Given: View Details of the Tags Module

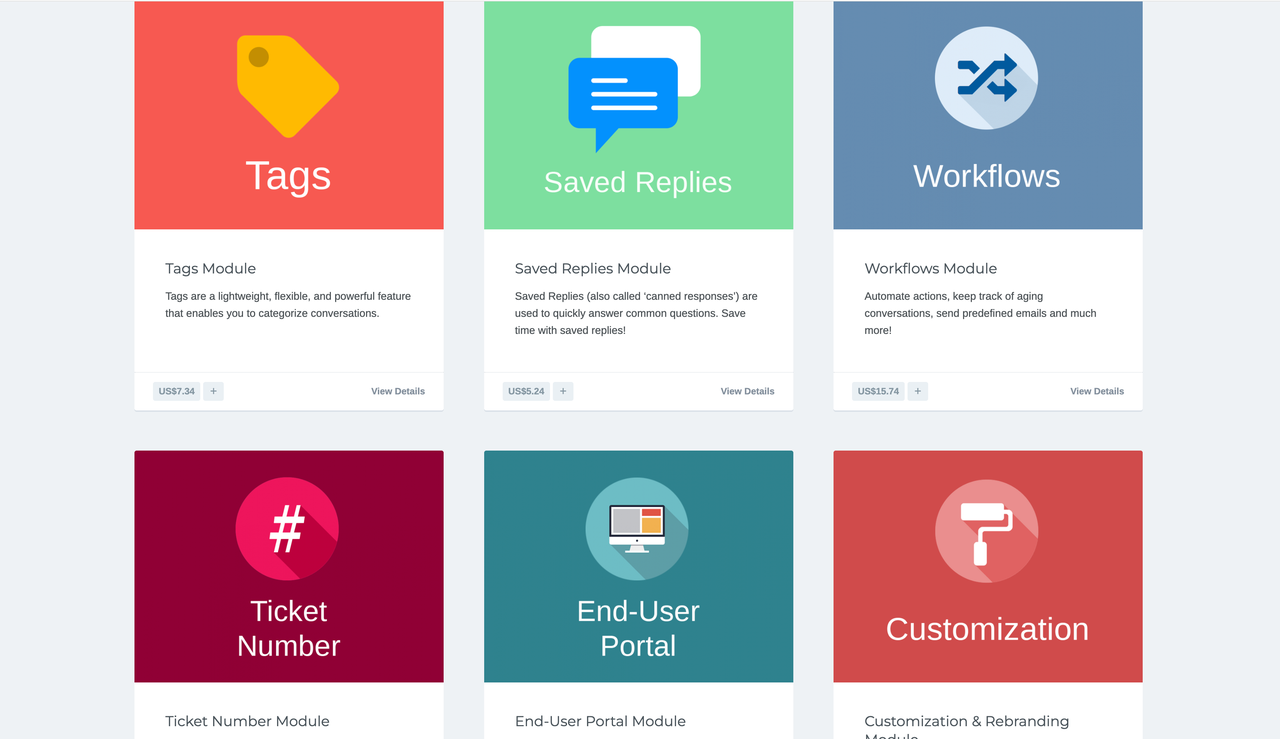Looking at the screenshot, I should (398, 391).
